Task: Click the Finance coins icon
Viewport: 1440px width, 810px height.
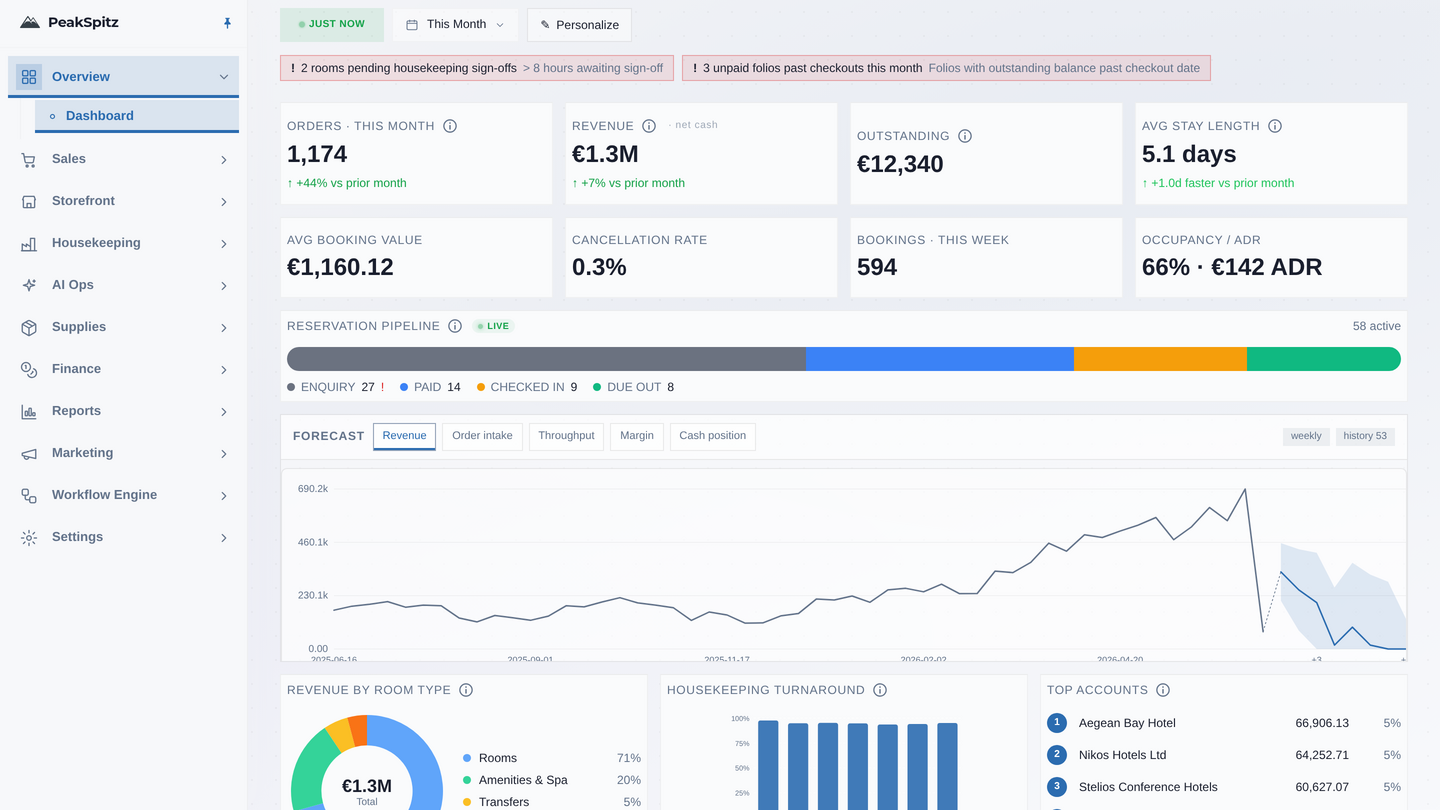Action: 29,369
